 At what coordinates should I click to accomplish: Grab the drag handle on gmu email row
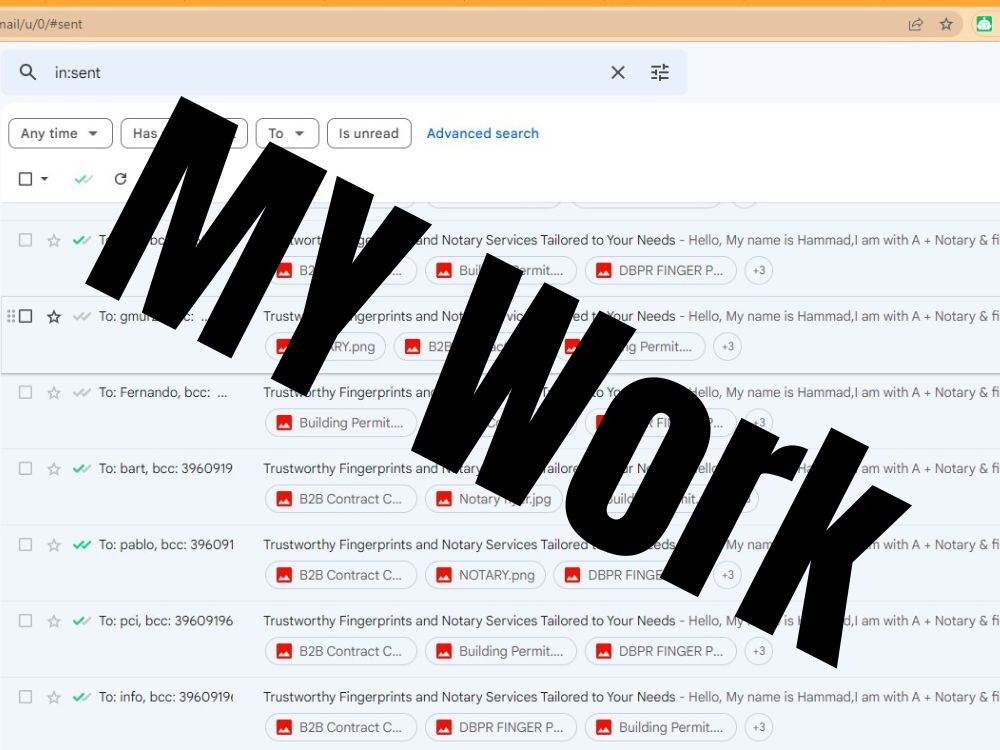[x=10, y=316]
